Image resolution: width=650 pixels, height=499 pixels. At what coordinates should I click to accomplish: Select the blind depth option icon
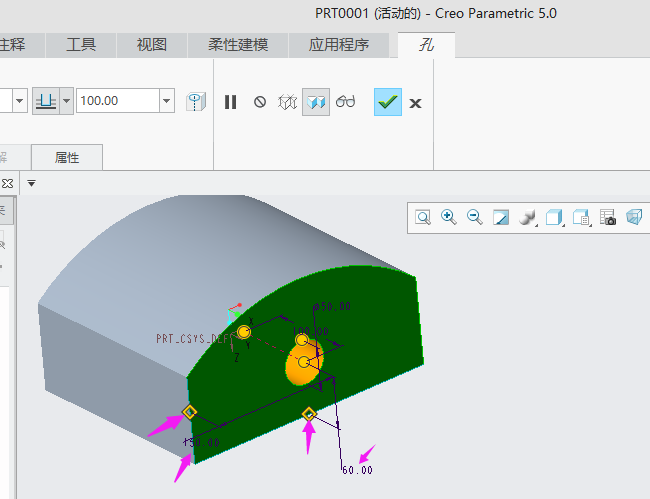46,101
